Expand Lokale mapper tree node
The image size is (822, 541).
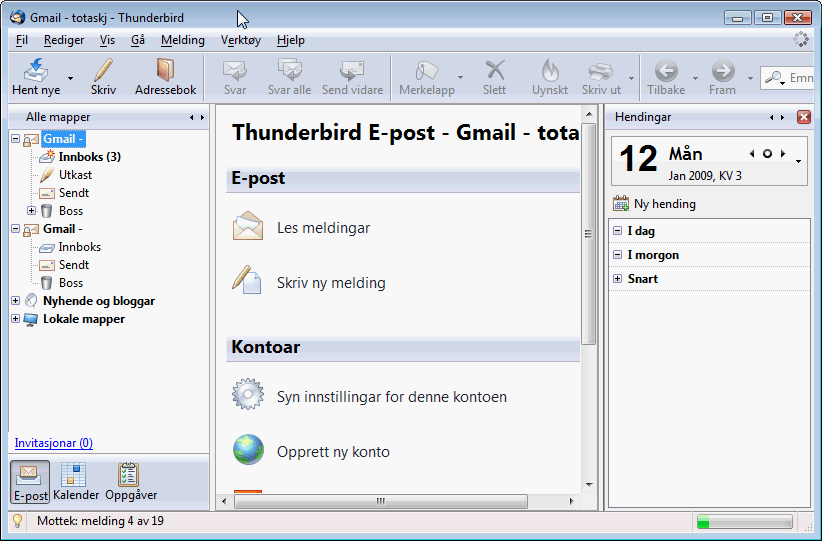pos(15,319)
